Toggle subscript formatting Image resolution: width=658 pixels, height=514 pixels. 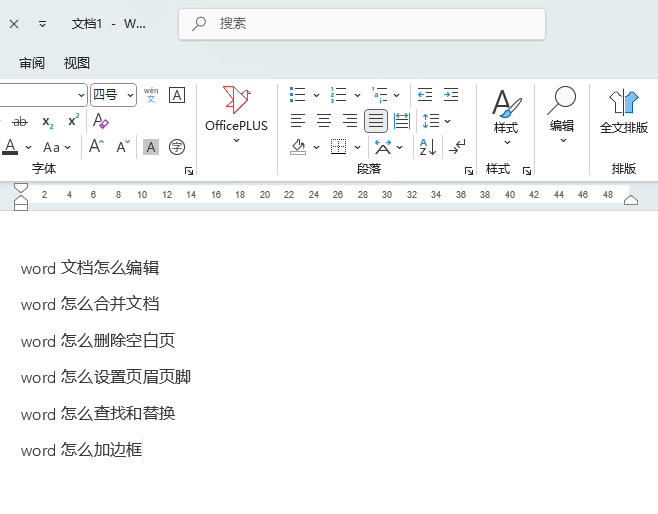click(47, 122)
